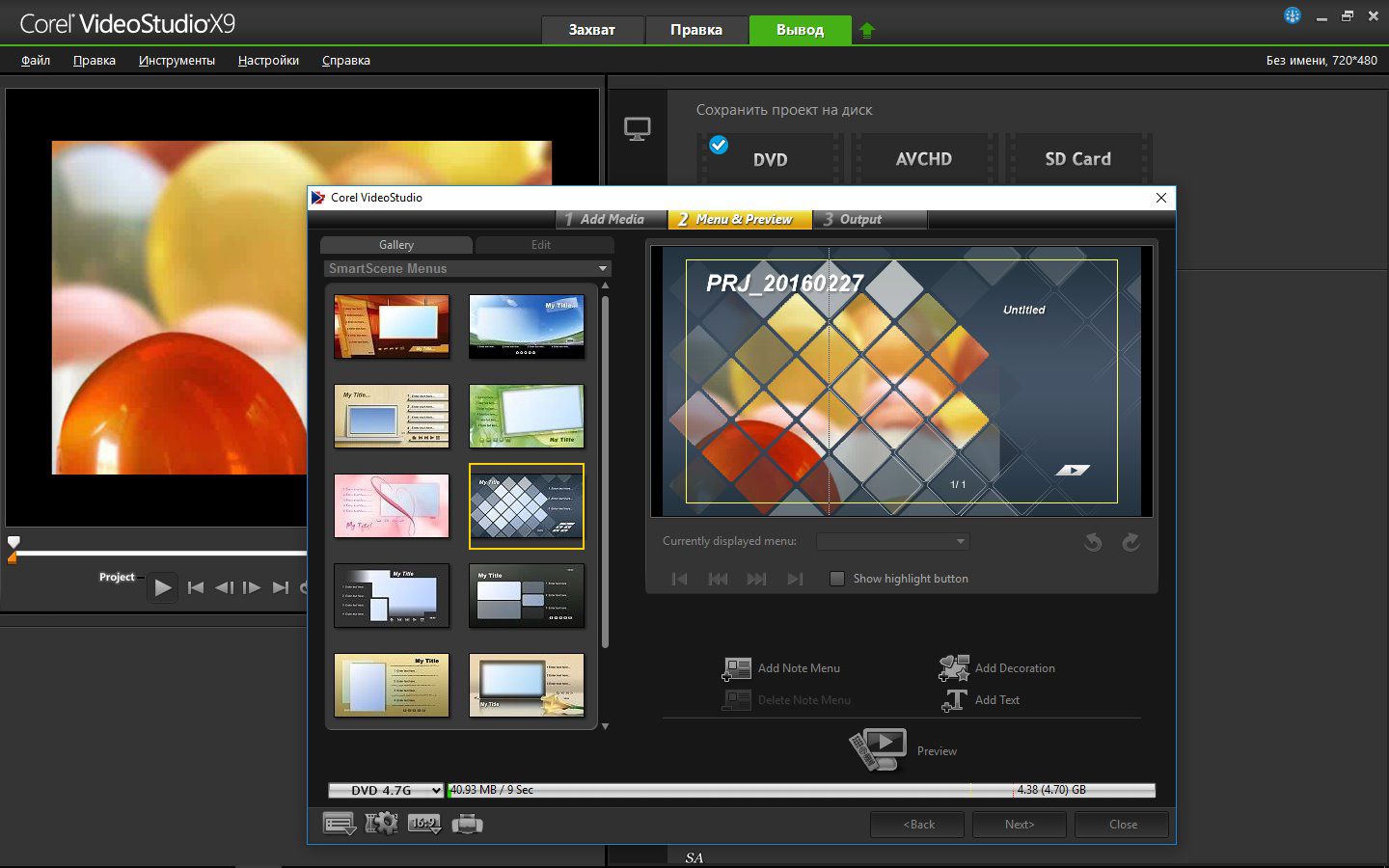Image resolution: width=1389 pixels, height=868 pixels.
Task: Click the gallery vertical scrollbar thumb
Action: pos(605,473)
